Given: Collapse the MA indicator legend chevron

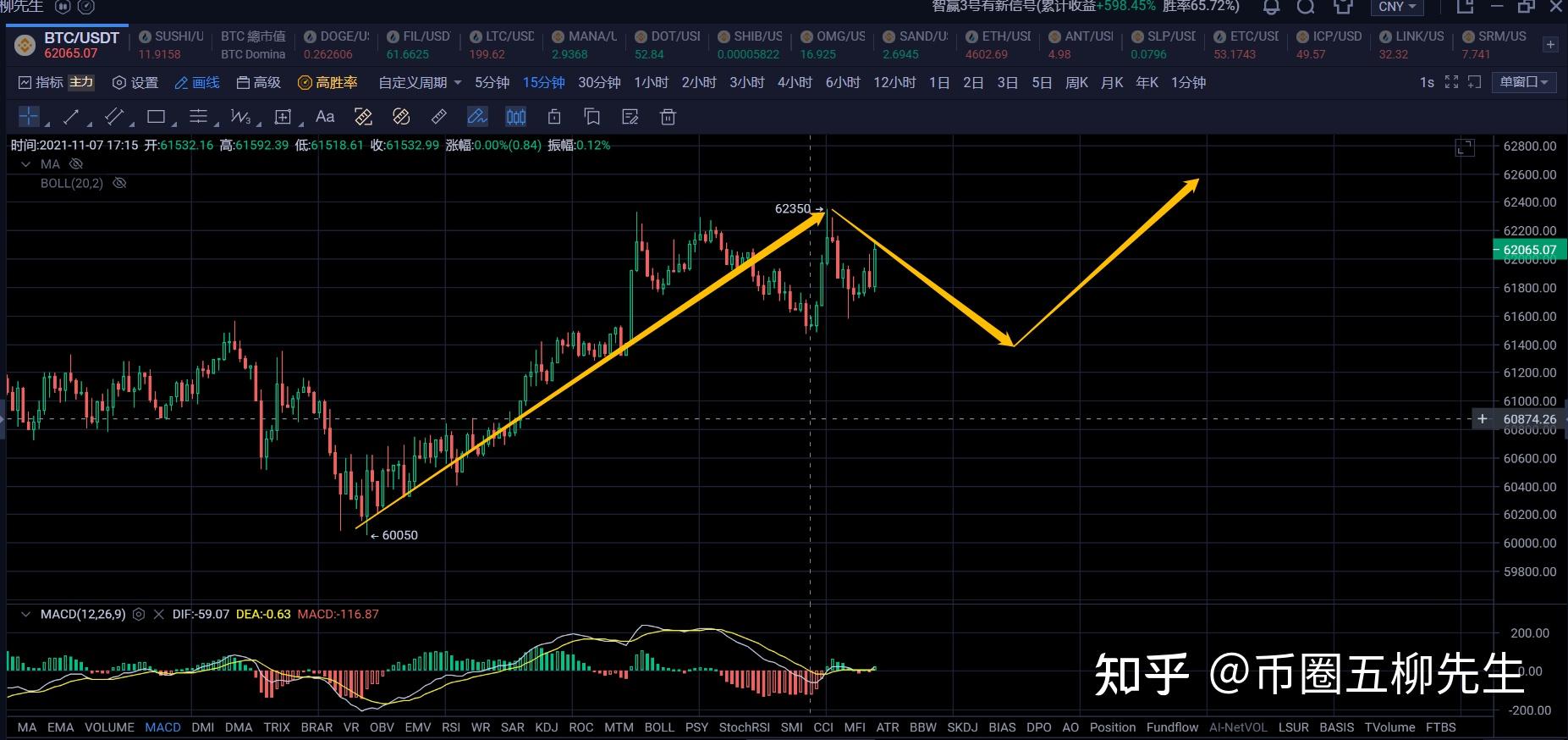Looking at the screenshot, I should (x=25, y=163).
